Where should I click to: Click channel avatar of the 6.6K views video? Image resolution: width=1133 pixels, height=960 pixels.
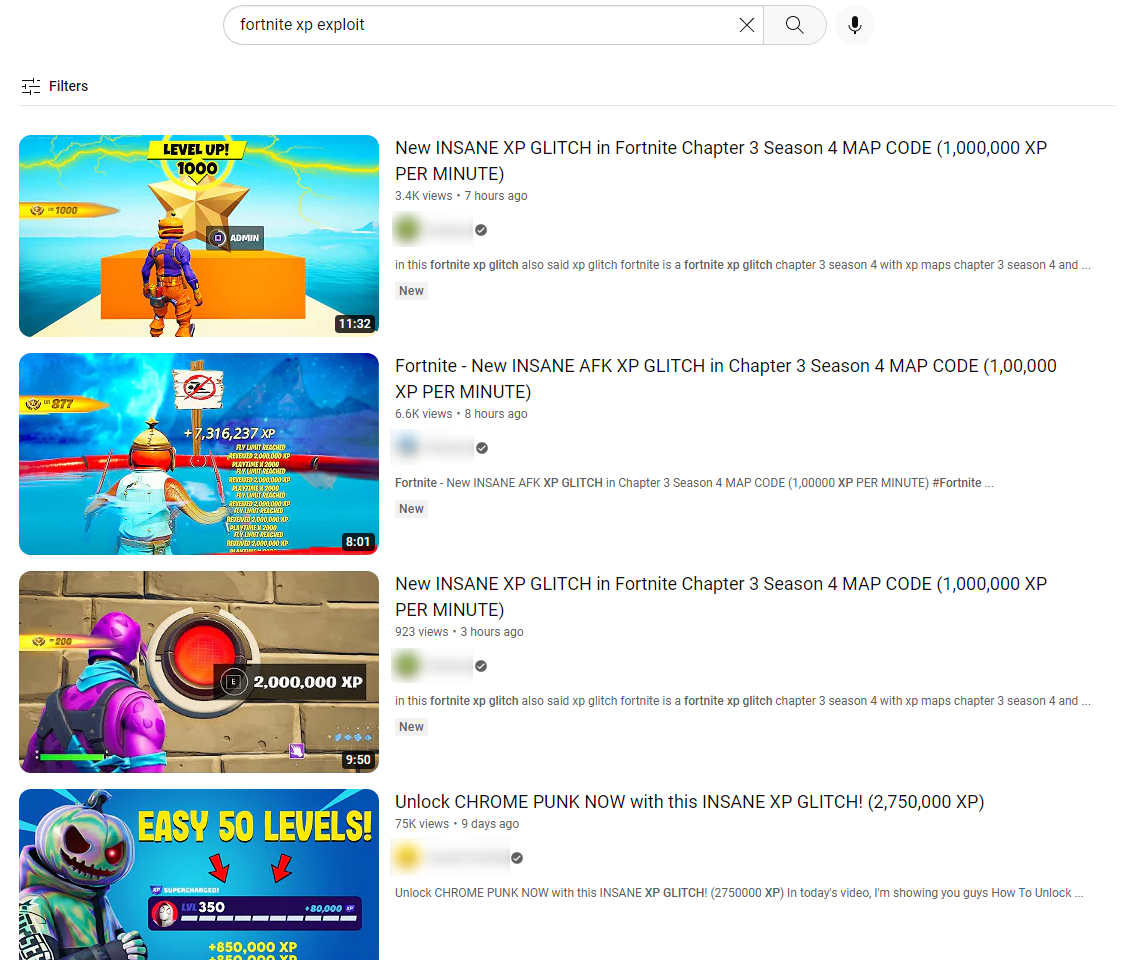coord(408,448)
